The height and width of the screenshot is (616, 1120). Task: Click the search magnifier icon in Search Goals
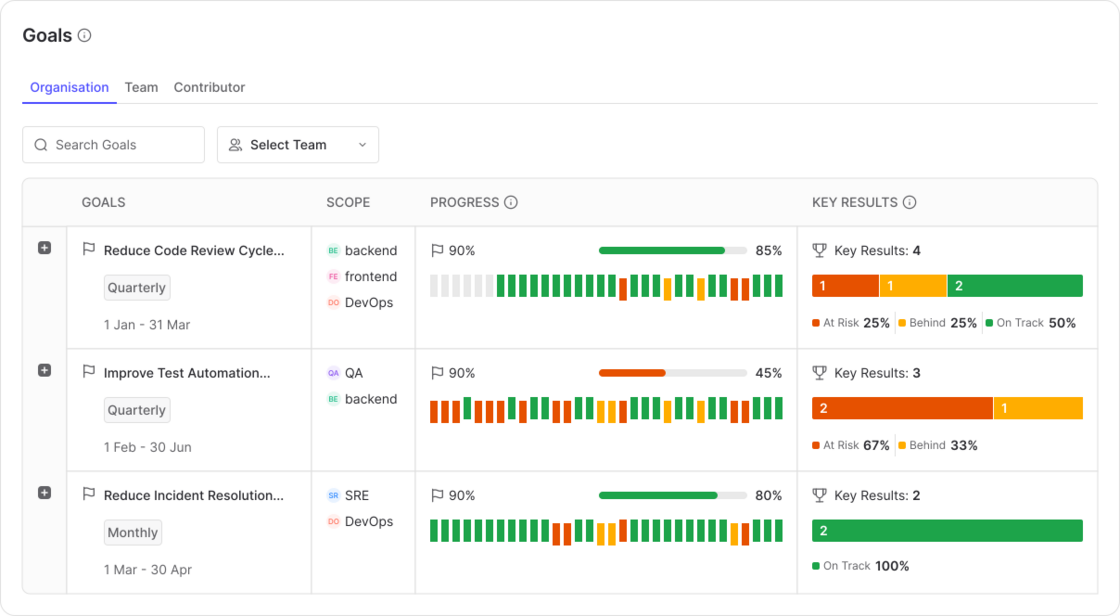click(x=41, y=145)
